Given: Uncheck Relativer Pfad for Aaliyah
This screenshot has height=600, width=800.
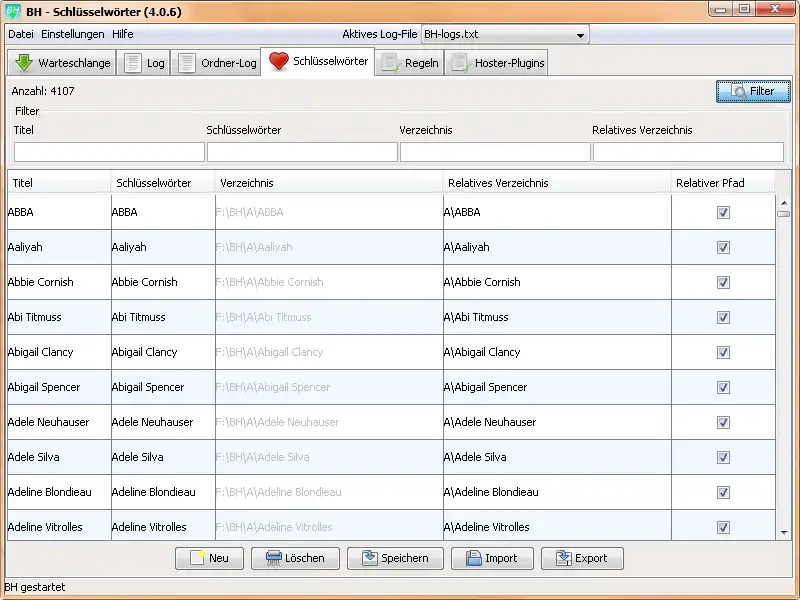Looking at the screenshot, I should coord(723,247).
